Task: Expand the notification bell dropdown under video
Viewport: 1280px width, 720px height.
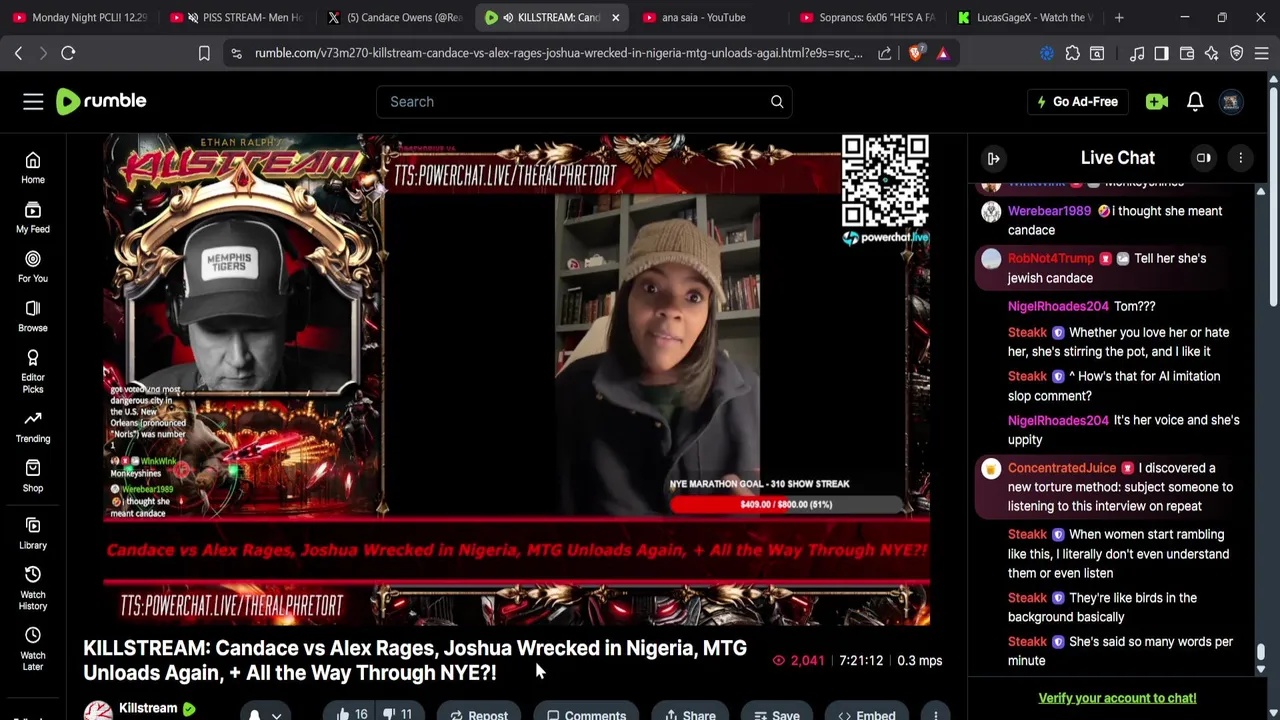Action: point(265,714)
